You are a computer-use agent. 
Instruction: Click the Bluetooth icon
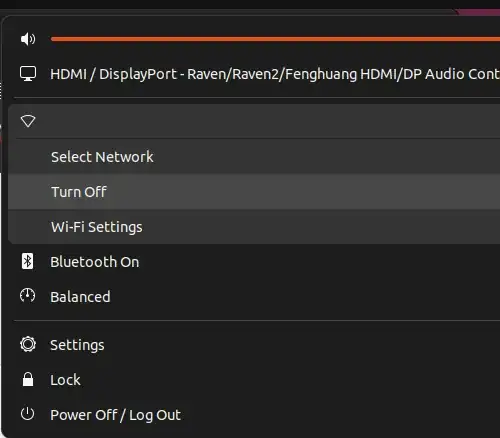[27, 261]
